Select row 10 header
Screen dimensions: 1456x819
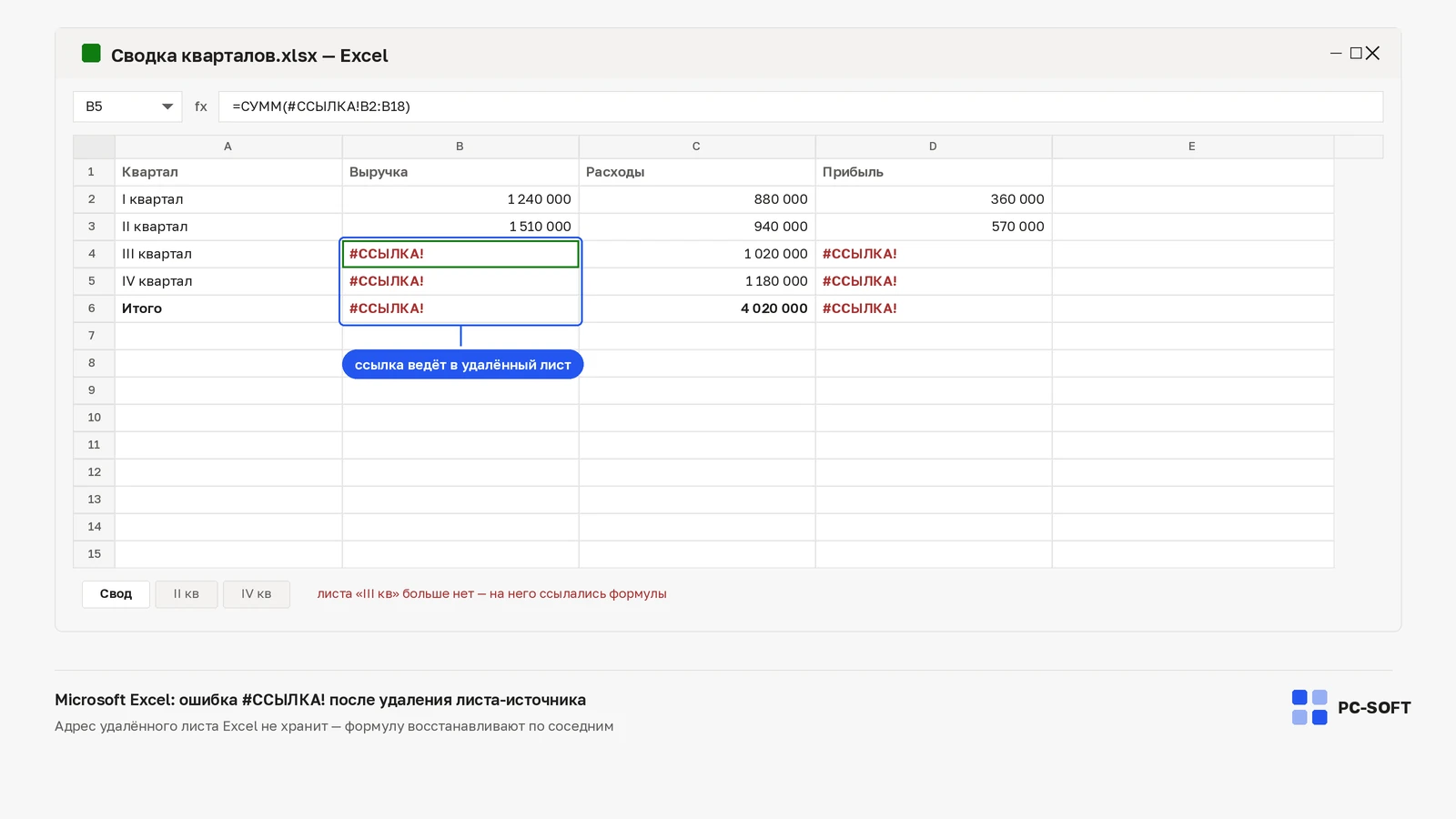pos(94,418)
